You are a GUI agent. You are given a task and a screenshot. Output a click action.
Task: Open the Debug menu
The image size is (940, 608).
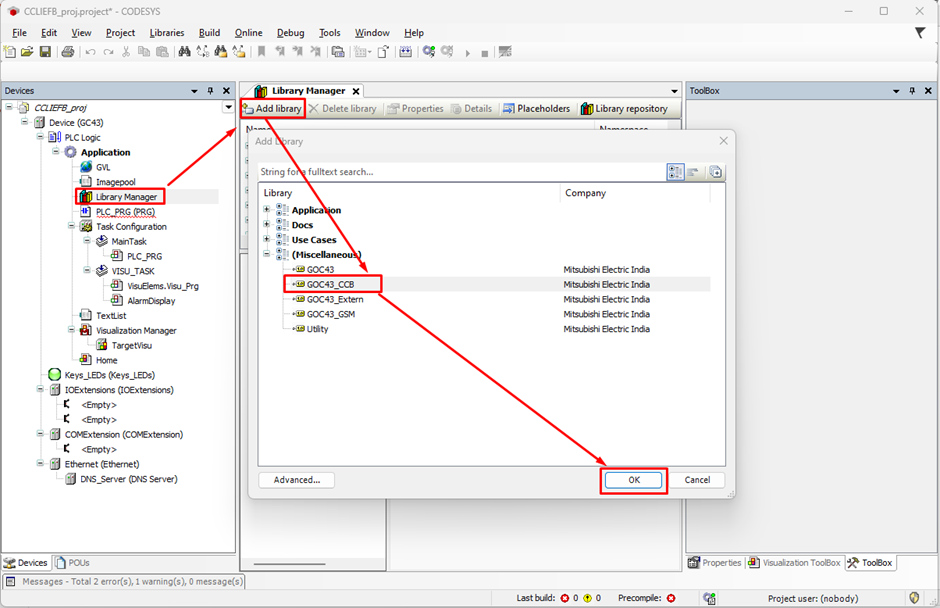(290, 33)
